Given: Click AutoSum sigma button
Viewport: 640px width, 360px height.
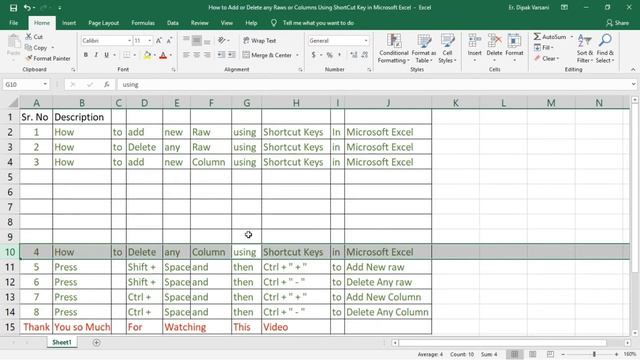Looking at the screenshot, I should (549, 37).
